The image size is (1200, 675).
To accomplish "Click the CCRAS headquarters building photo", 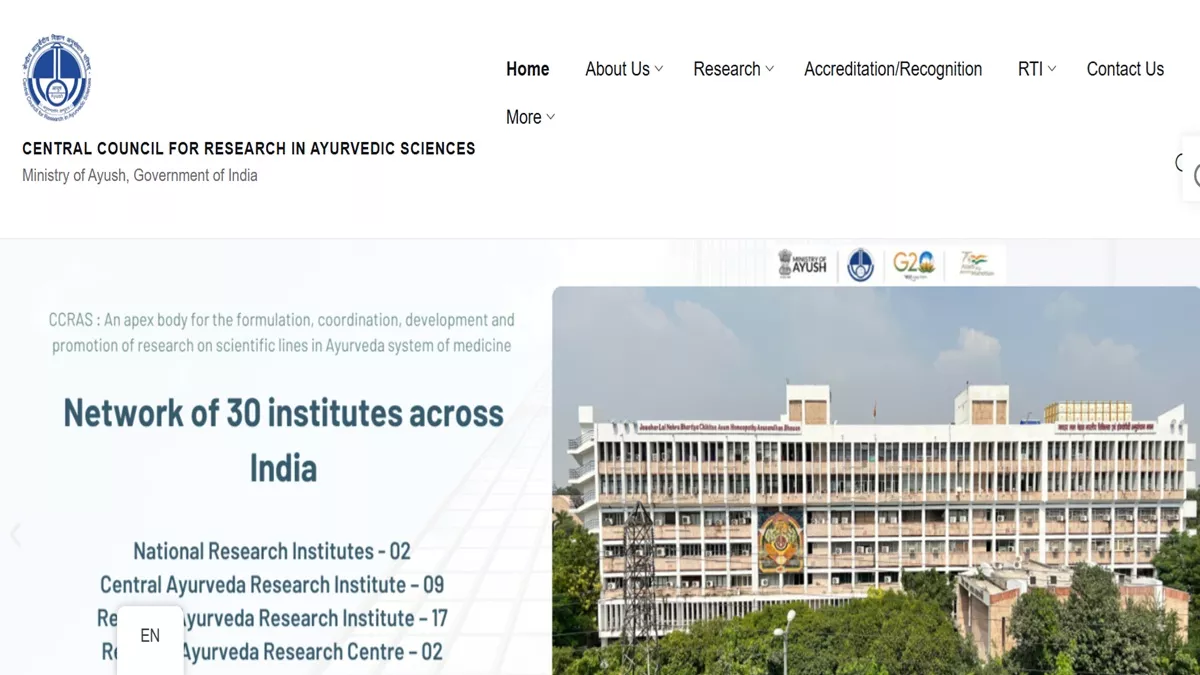I will point(876,481).
